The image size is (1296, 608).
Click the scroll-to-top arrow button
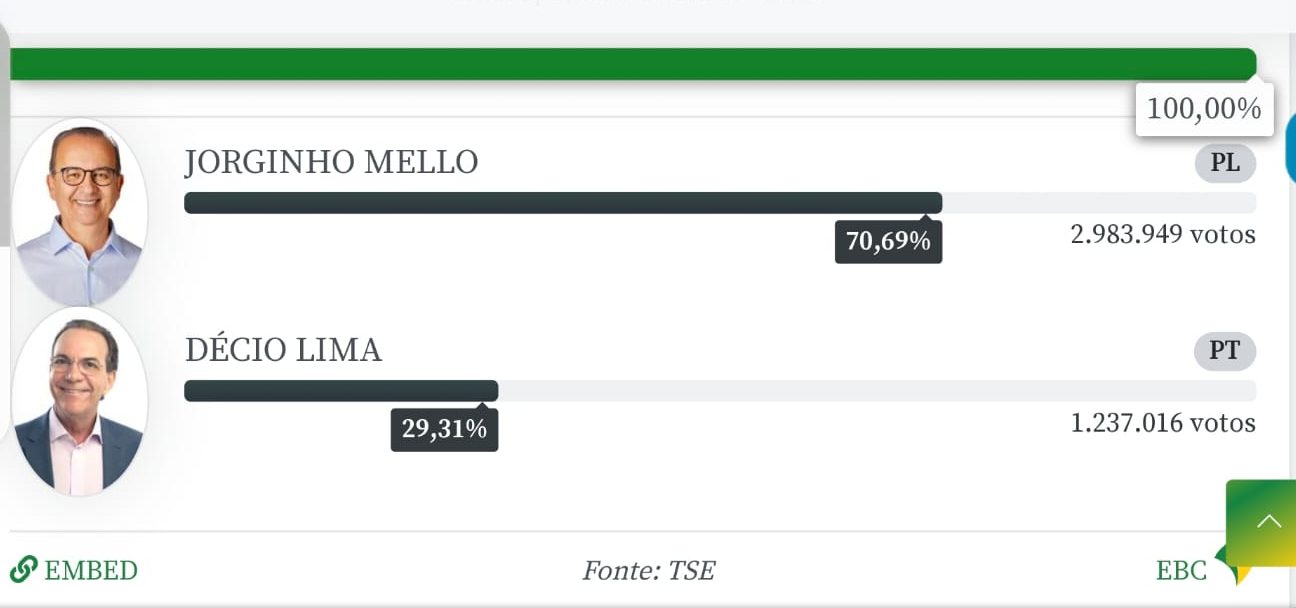pos(1261,522)
